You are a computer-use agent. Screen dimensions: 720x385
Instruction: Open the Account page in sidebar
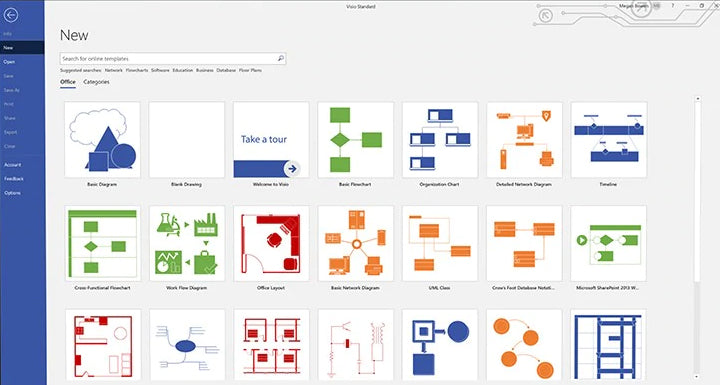click(13, 164)
